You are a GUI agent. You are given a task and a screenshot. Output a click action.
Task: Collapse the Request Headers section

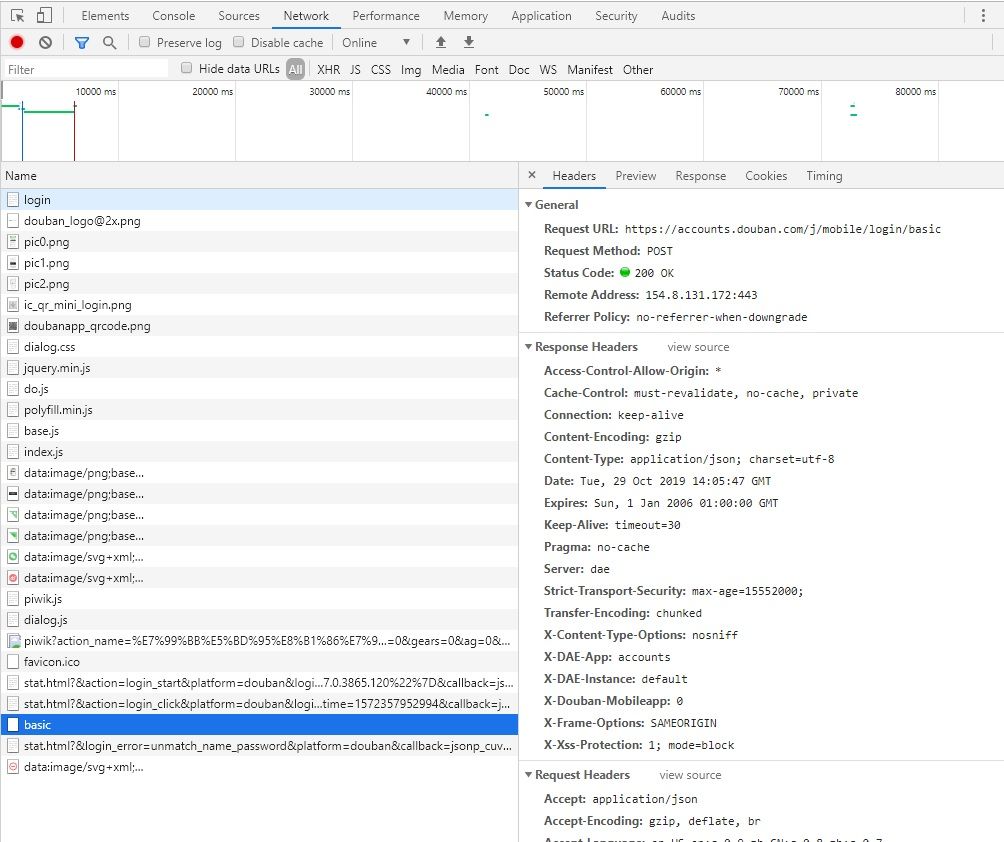pos(528,774)
